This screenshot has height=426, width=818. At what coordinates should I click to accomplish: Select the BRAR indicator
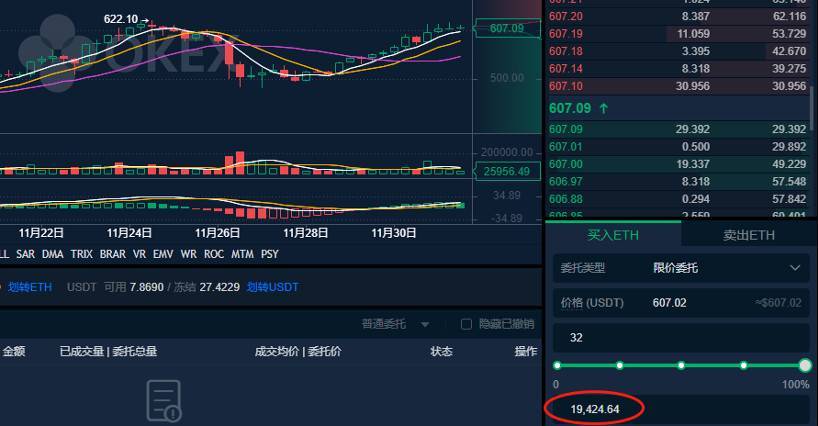(x=113, y=254)
